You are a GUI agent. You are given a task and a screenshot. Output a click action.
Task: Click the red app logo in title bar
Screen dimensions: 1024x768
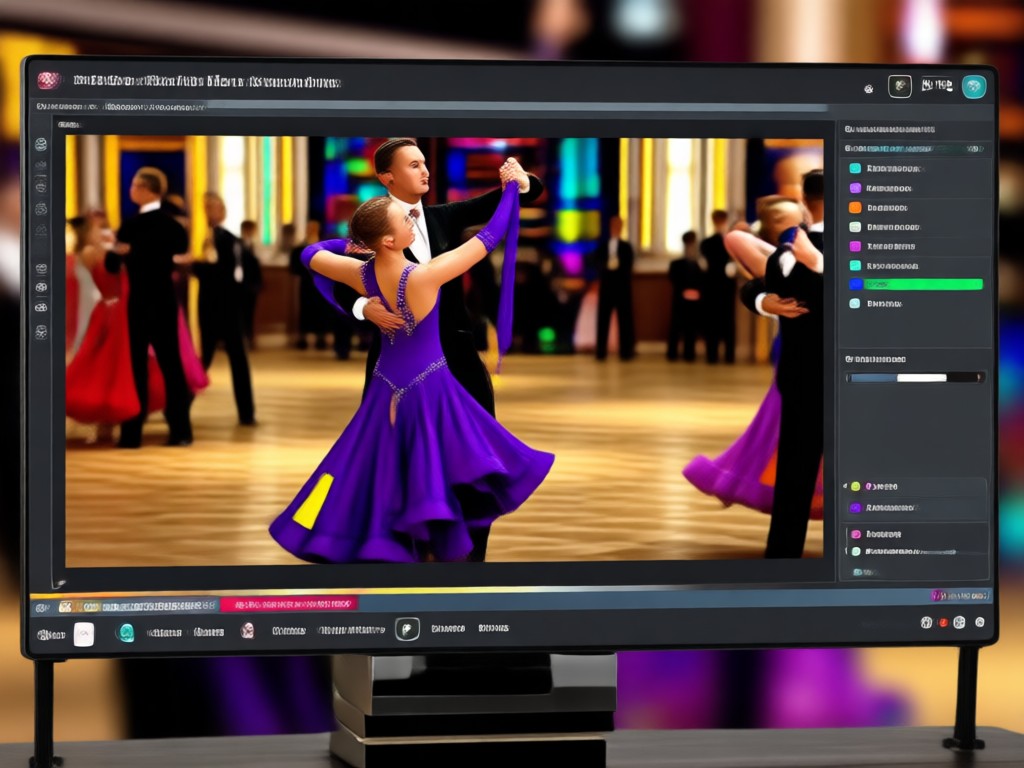click(48, 80)
